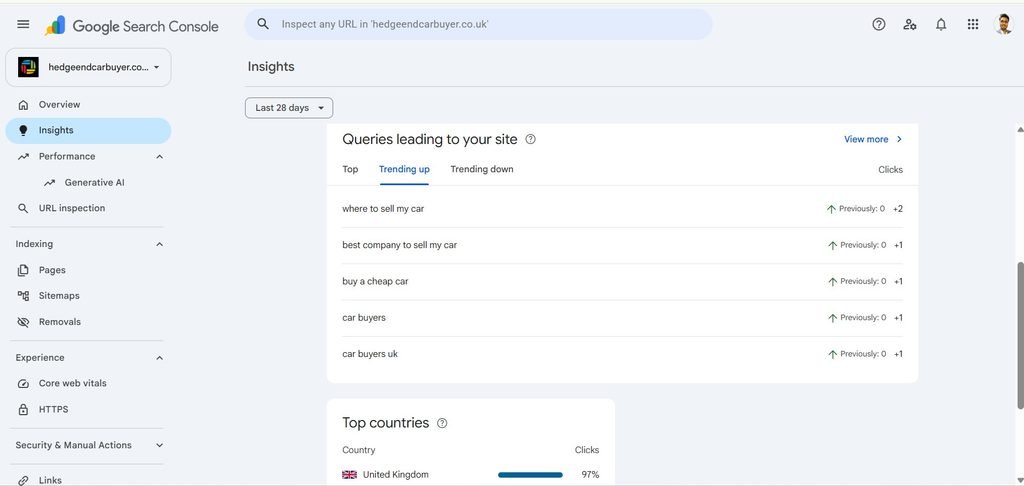The image size is (1024, 486).
Task: Click the hedgeendcarbuyer property logo icon
Action: click(x=28, y=67)
